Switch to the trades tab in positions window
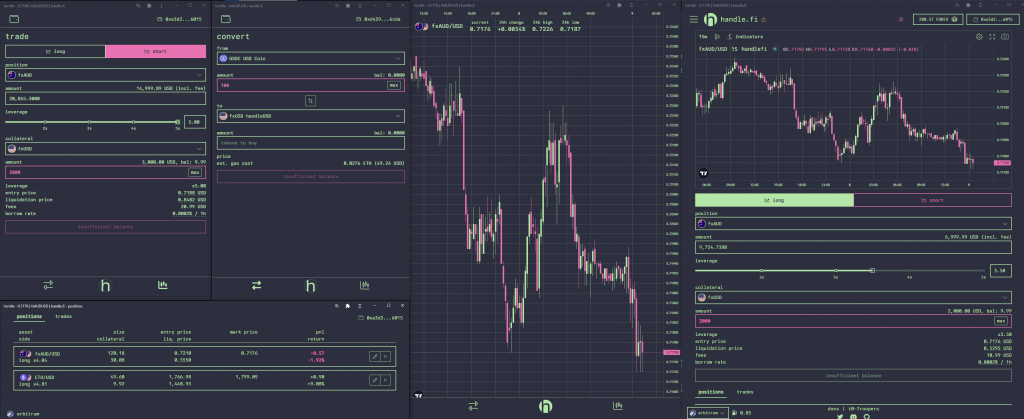The image size is (1024, 419). 62,316
